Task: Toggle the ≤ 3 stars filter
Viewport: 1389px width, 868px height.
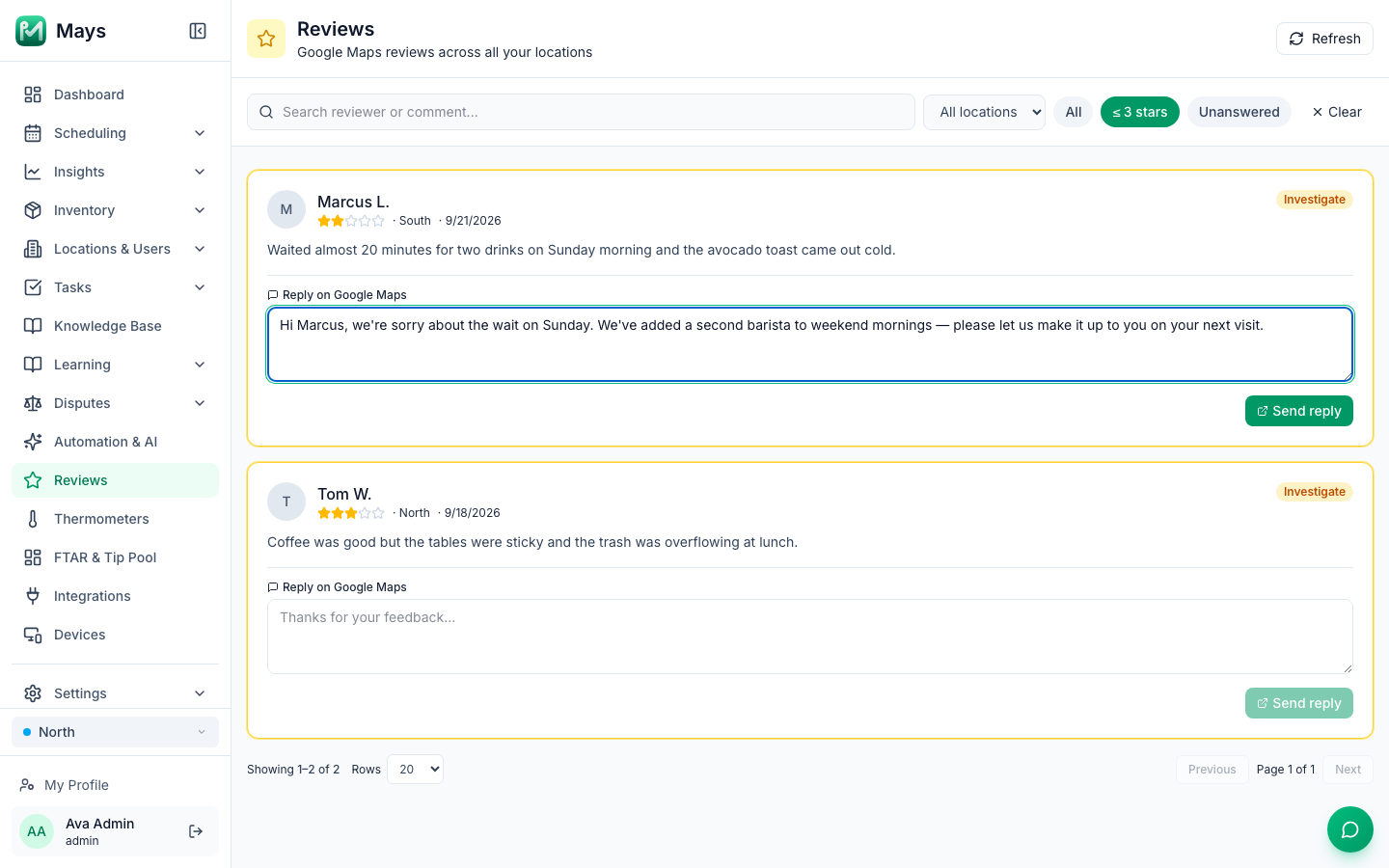Action: coord(1140,112)
